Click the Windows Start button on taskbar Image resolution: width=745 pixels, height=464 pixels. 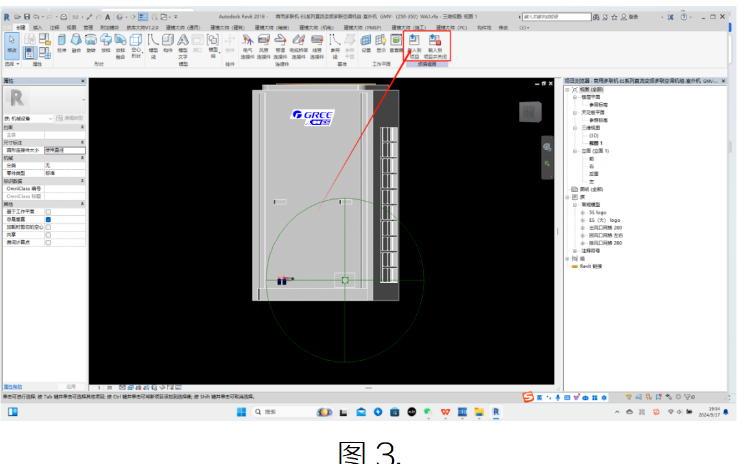[241, 412]
